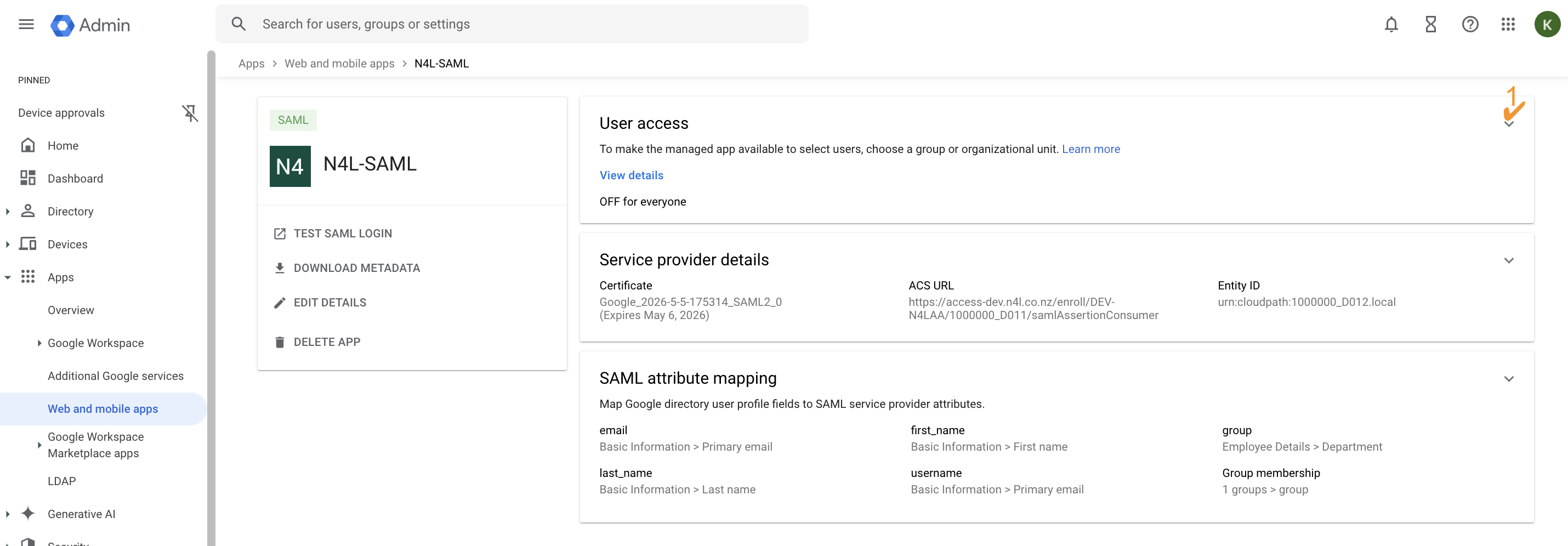This screenshot has width=1568, height=546.
Task: Click the TEST SAML LOGIN button
Action: [x=343, y=233]
